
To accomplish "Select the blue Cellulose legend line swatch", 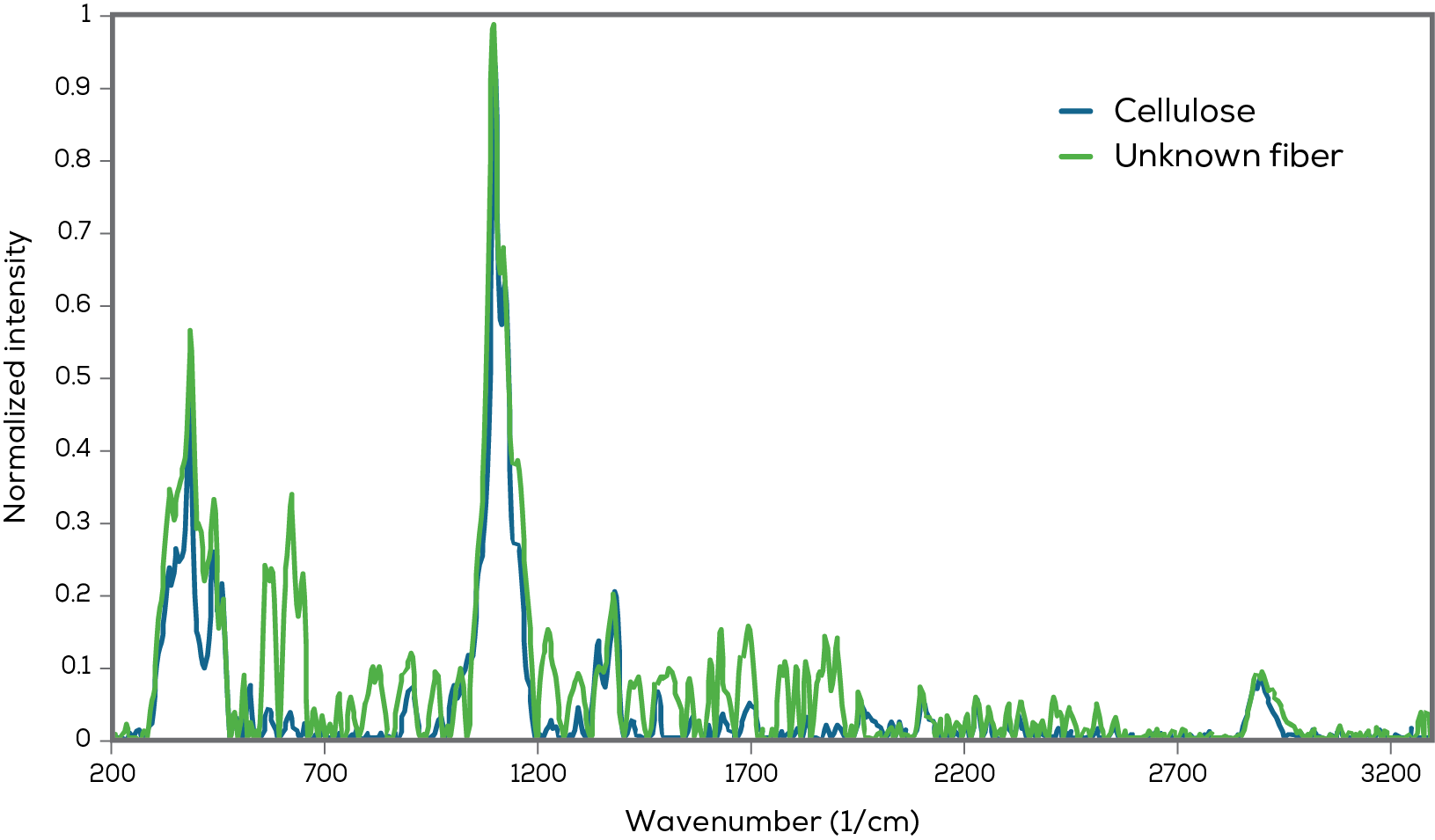I will pos(1076,111).
